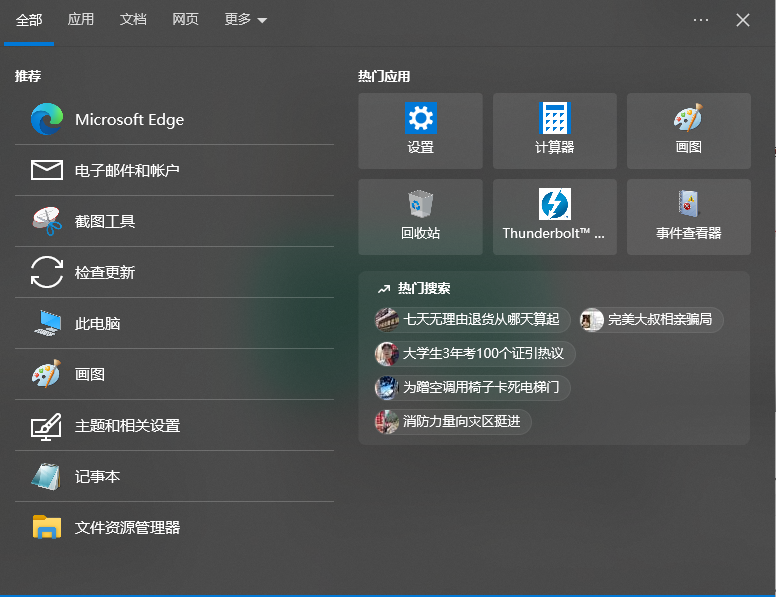Open 主题和相关设置 themes settings

click(x=174, y=425)
